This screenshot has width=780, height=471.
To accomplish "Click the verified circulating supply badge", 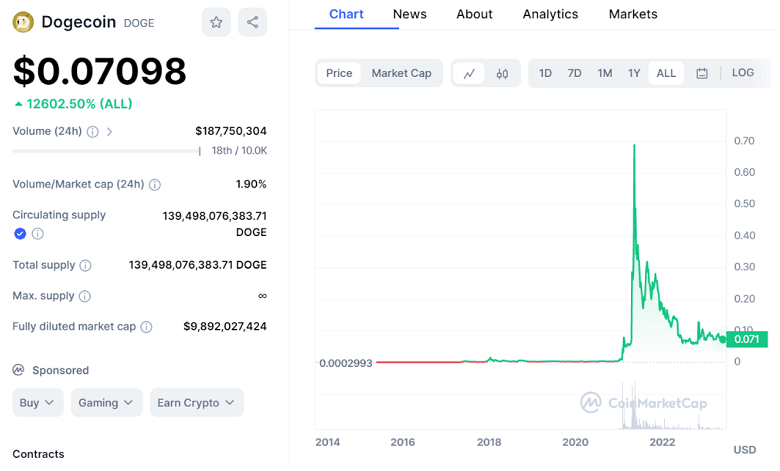I will [x=20, y=234].
